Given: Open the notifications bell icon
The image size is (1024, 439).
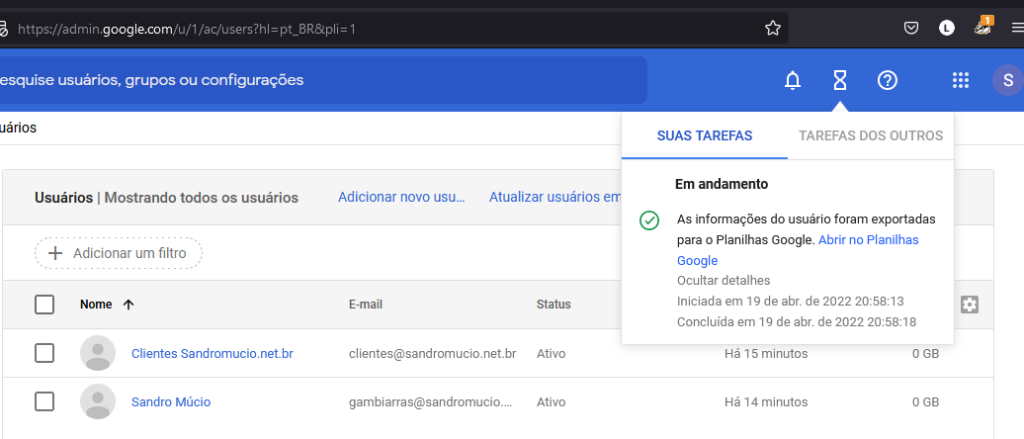Looking at the screenshot, I should pyautogui.click(x=792, y=81).
